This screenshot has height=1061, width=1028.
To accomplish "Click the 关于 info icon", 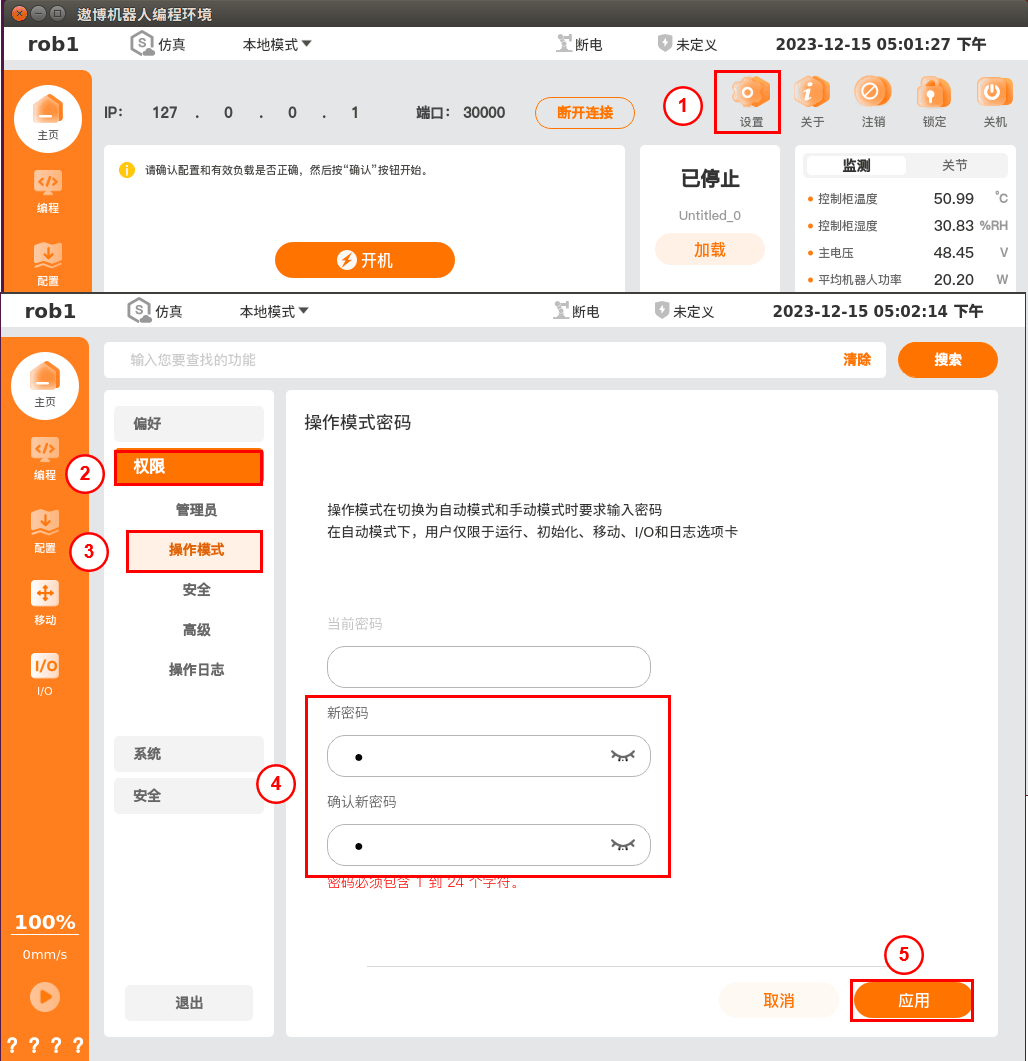I will point(811,93).
